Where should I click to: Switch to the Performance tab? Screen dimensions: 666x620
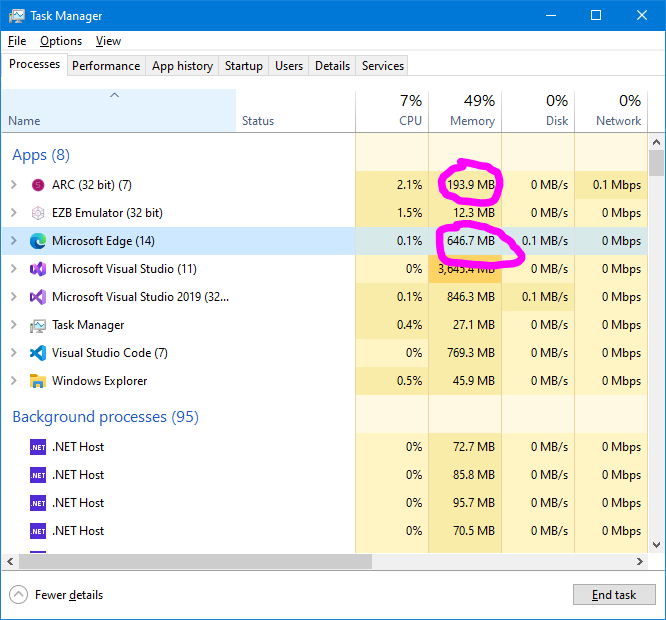point(106,66)
